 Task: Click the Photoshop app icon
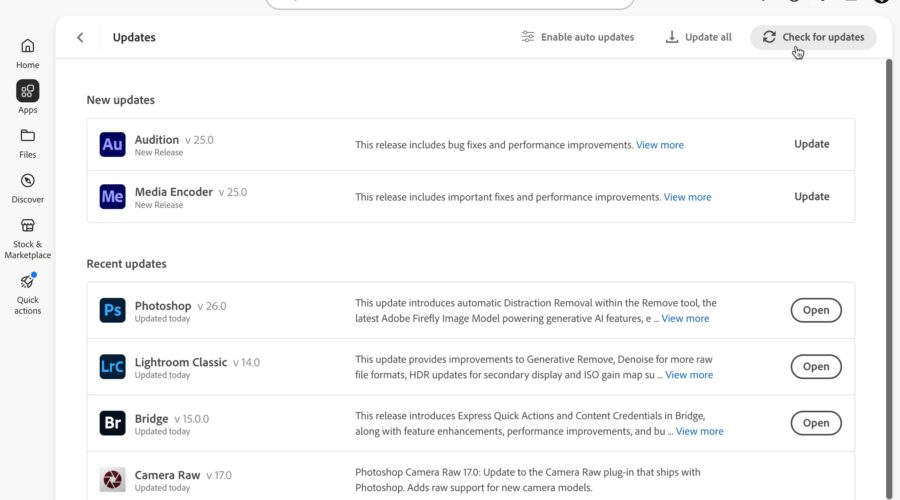point(112,310)
